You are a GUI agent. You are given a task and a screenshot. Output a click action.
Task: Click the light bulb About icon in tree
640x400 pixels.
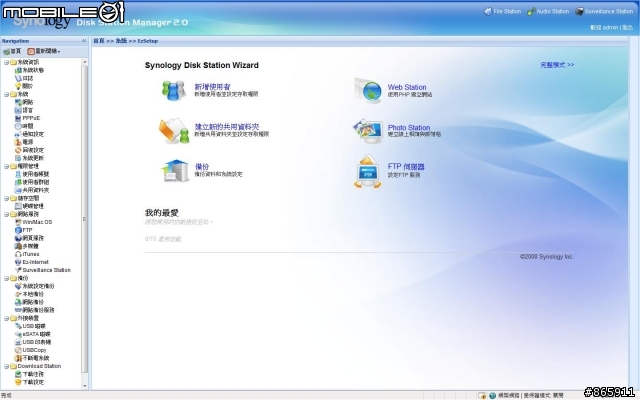click(x=18, y=86)
